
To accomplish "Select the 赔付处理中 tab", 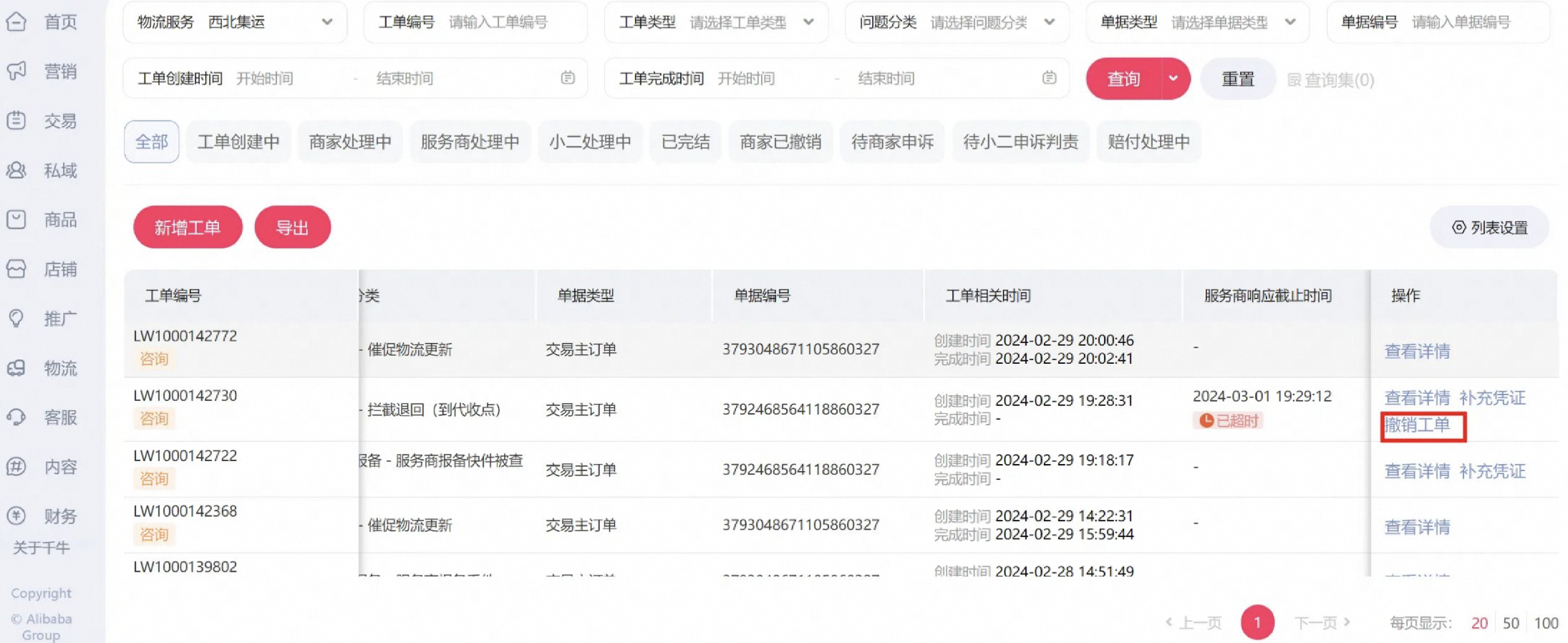I will (1148, 142).
